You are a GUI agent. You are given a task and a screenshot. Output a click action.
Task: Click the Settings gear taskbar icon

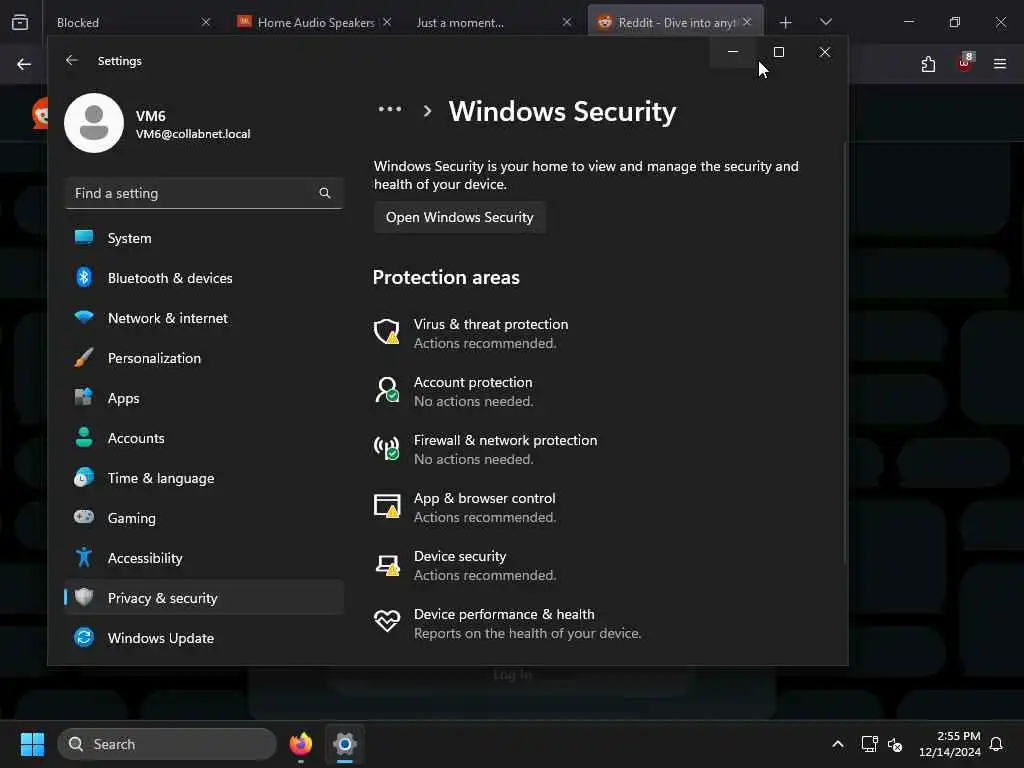(x=345, y=744)
